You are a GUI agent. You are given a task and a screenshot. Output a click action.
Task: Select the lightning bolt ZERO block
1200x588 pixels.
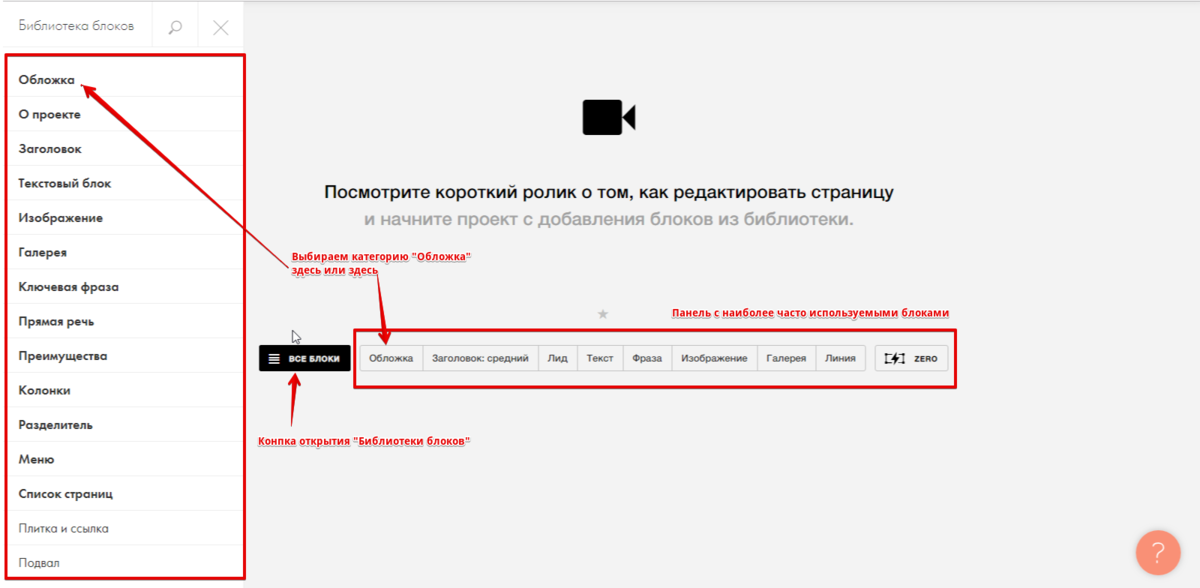pos(910,357)
